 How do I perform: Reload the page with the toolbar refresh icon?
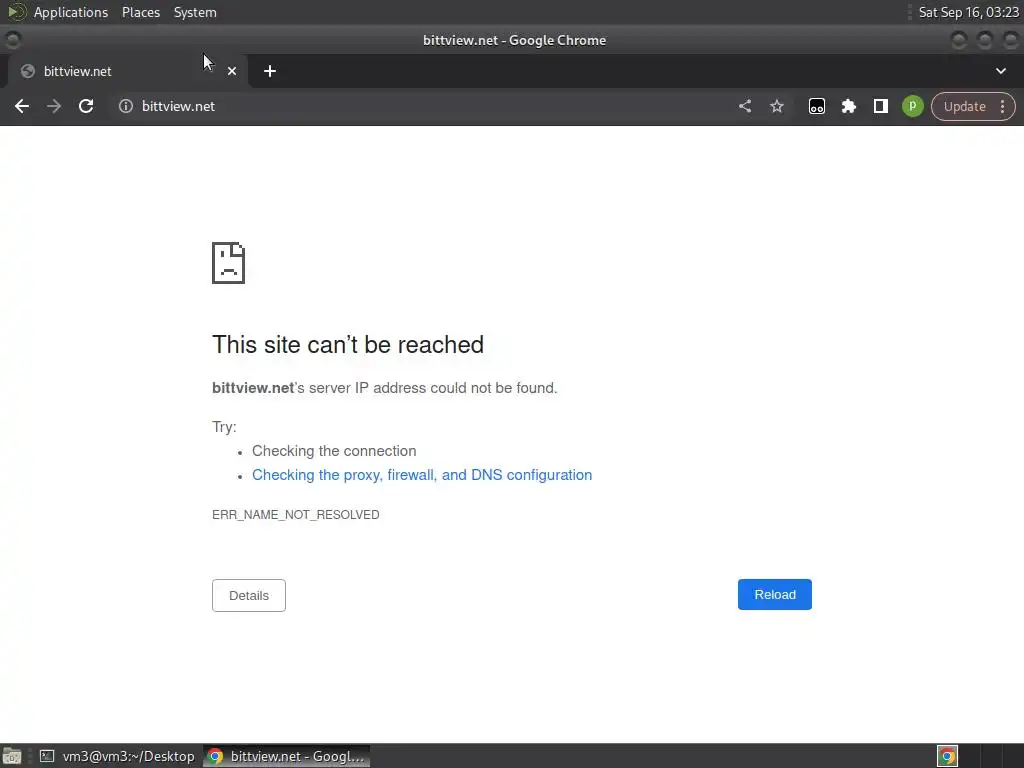(86, 106)
